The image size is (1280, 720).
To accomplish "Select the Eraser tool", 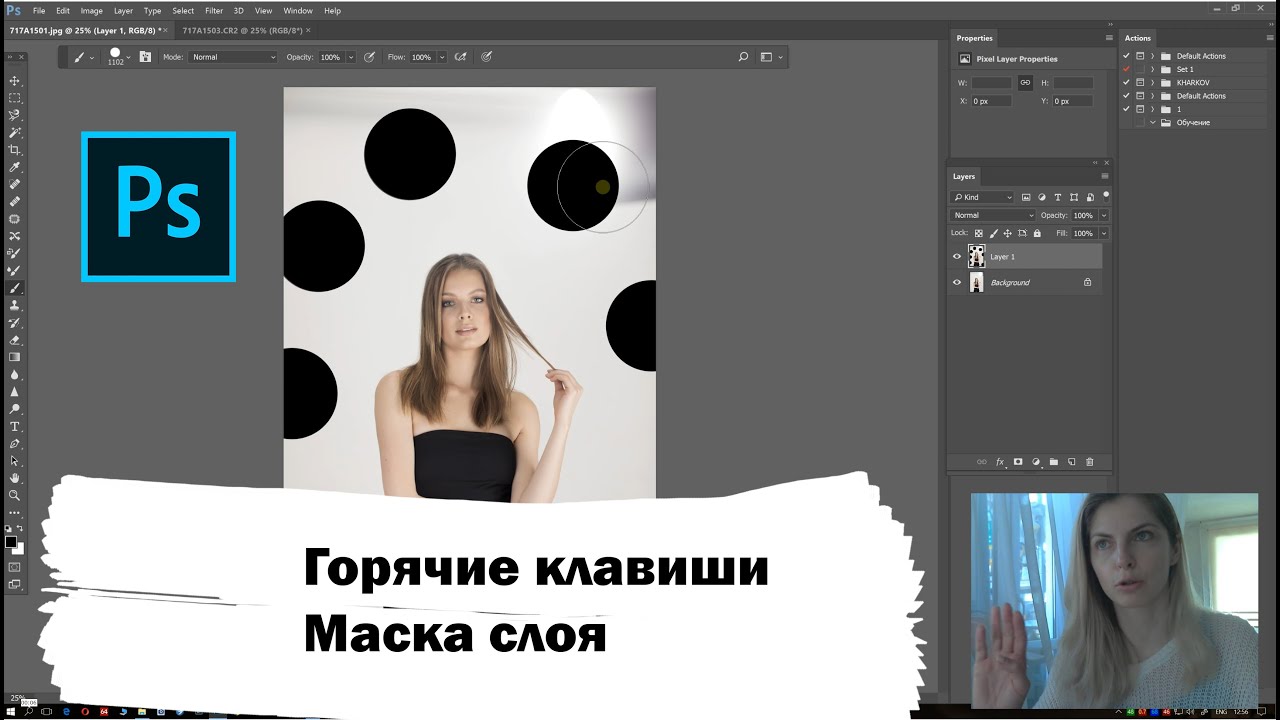I will [x=14, y=340].
